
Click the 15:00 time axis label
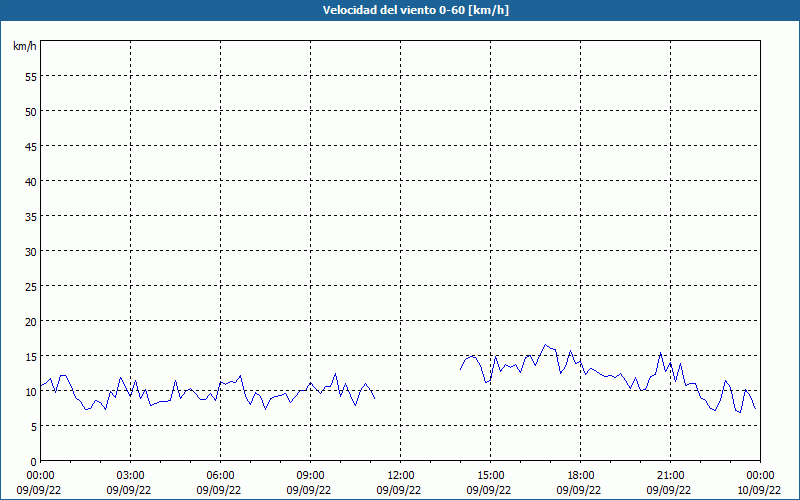pos(490,476)
